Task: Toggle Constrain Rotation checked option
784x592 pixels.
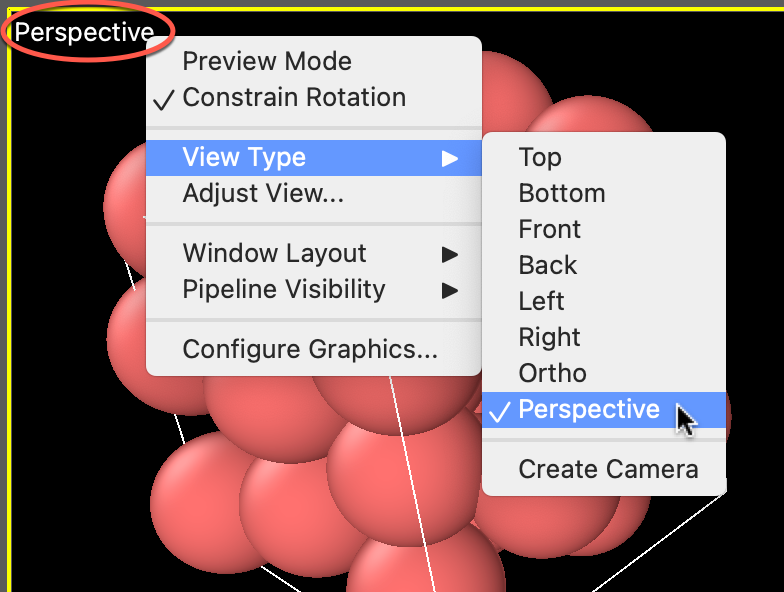Action: point(294,97)
